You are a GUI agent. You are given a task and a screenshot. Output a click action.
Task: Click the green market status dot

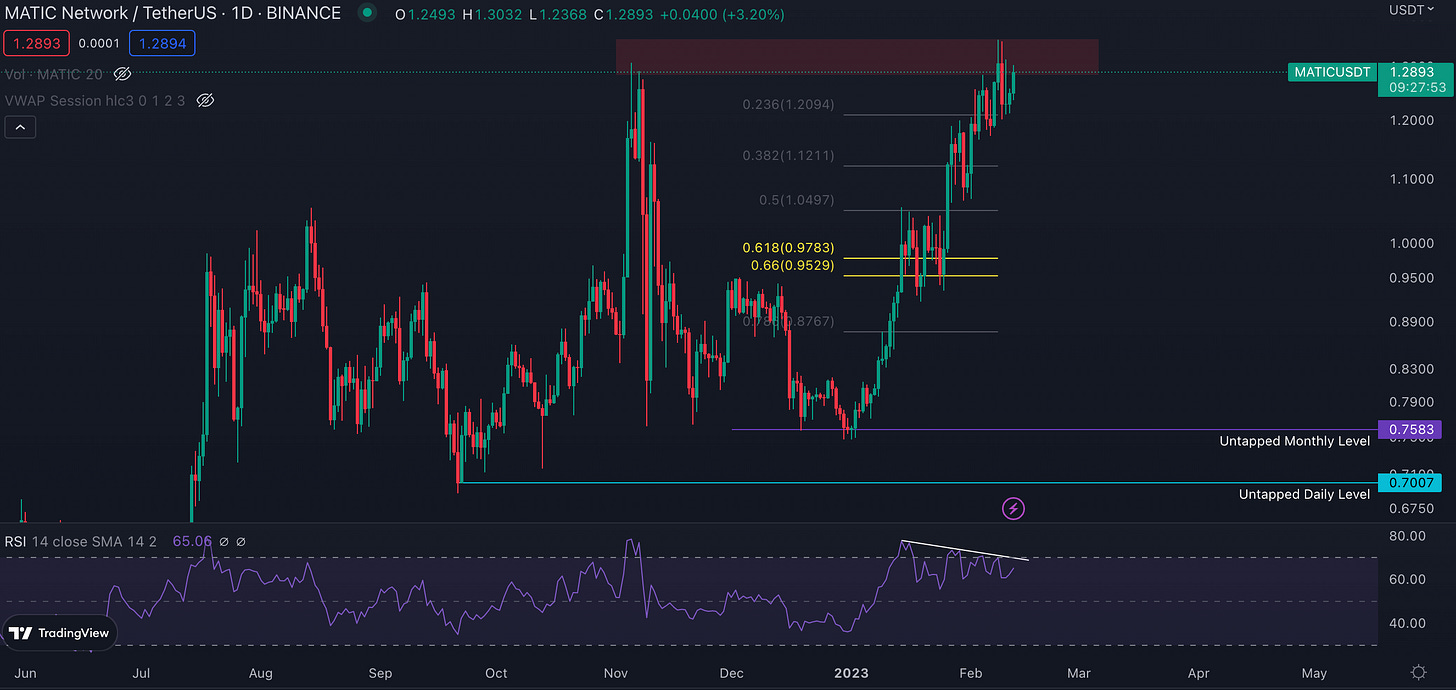pos(367,14)
